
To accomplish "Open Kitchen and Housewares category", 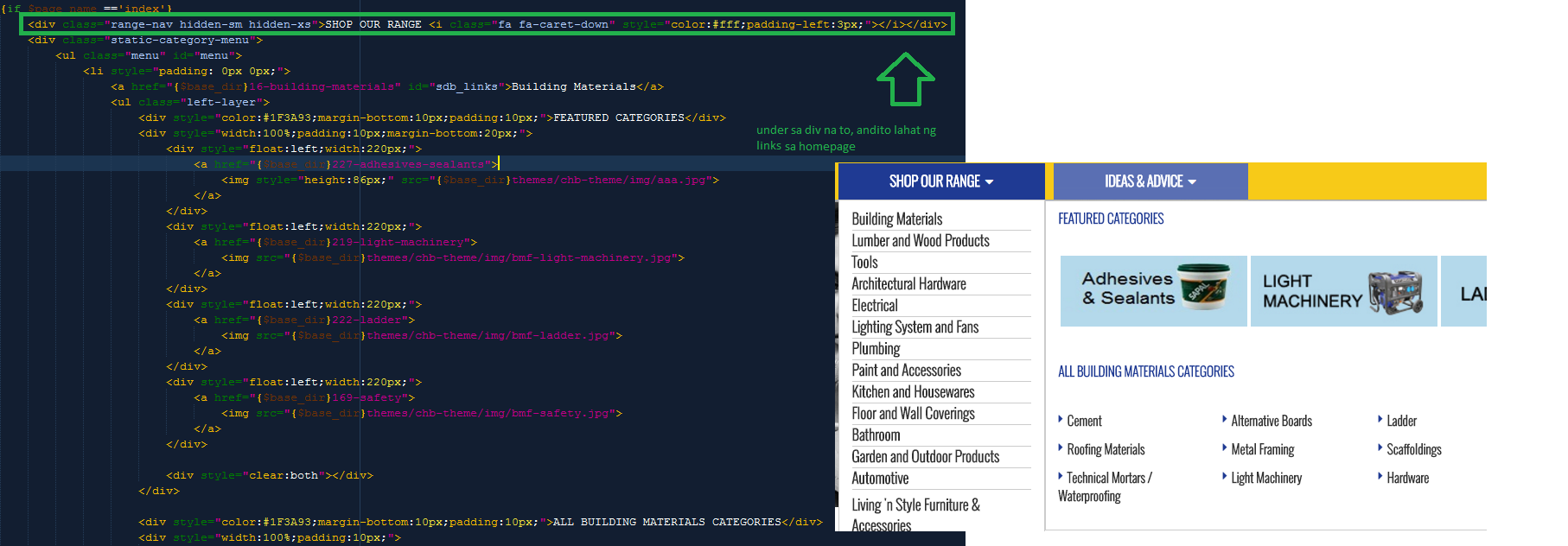I will [913, 392].
